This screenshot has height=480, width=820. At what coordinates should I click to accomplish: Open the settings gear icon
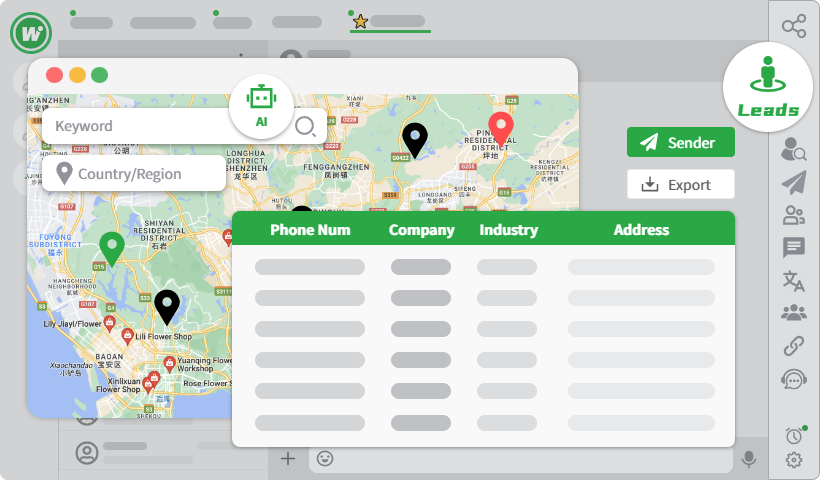click(794, 460)
